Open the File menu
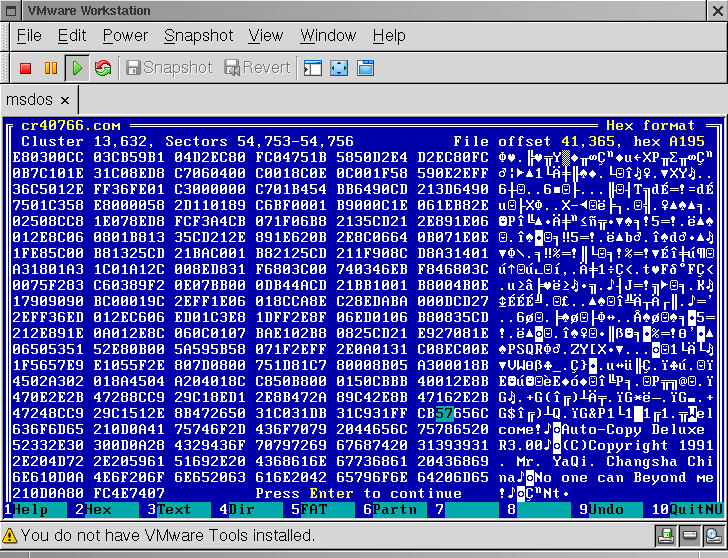This screenshot has width=728, height=558. point(29,36)
